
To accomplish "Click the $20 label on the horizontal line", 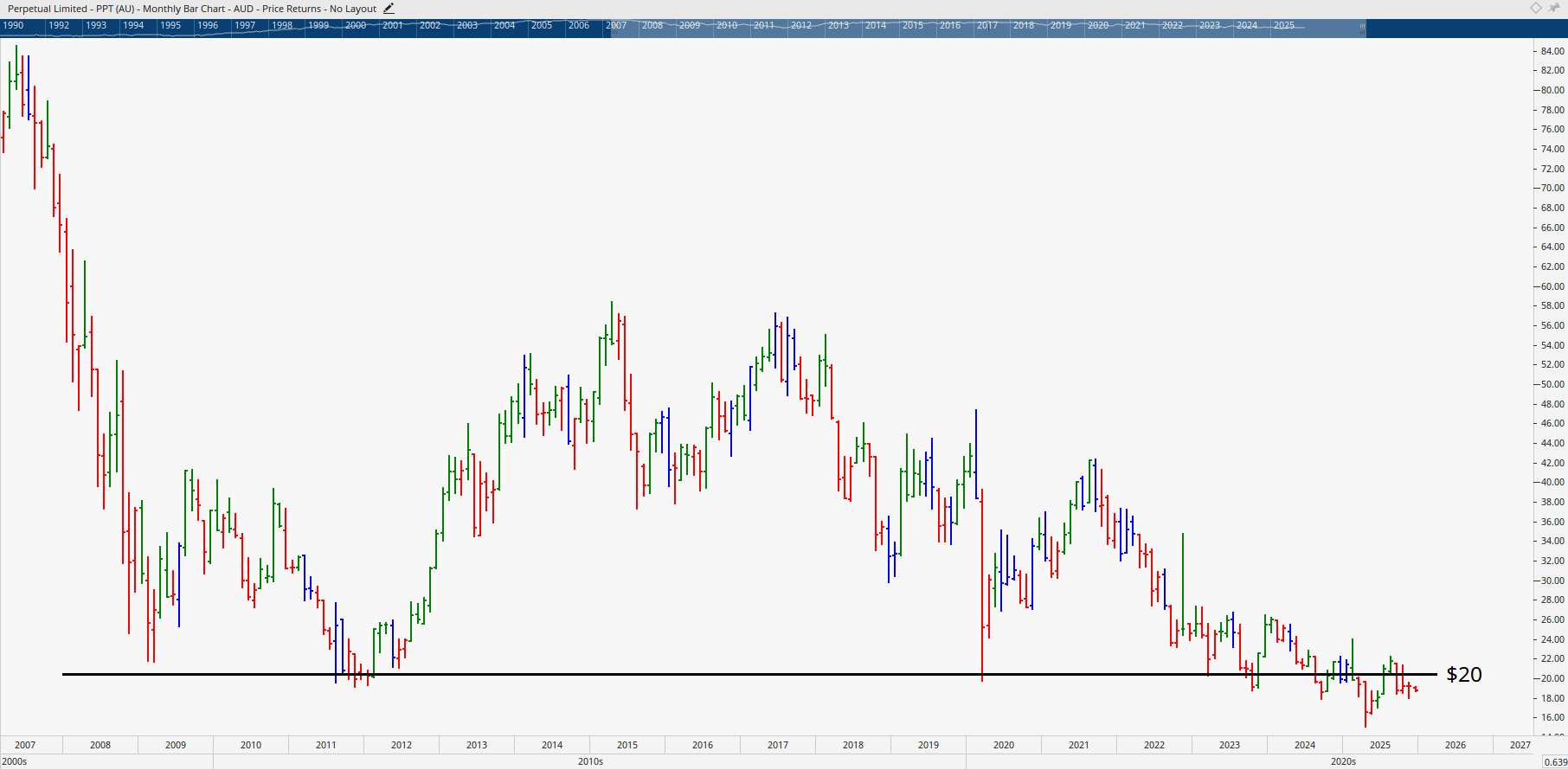I will coord(1464,674).
